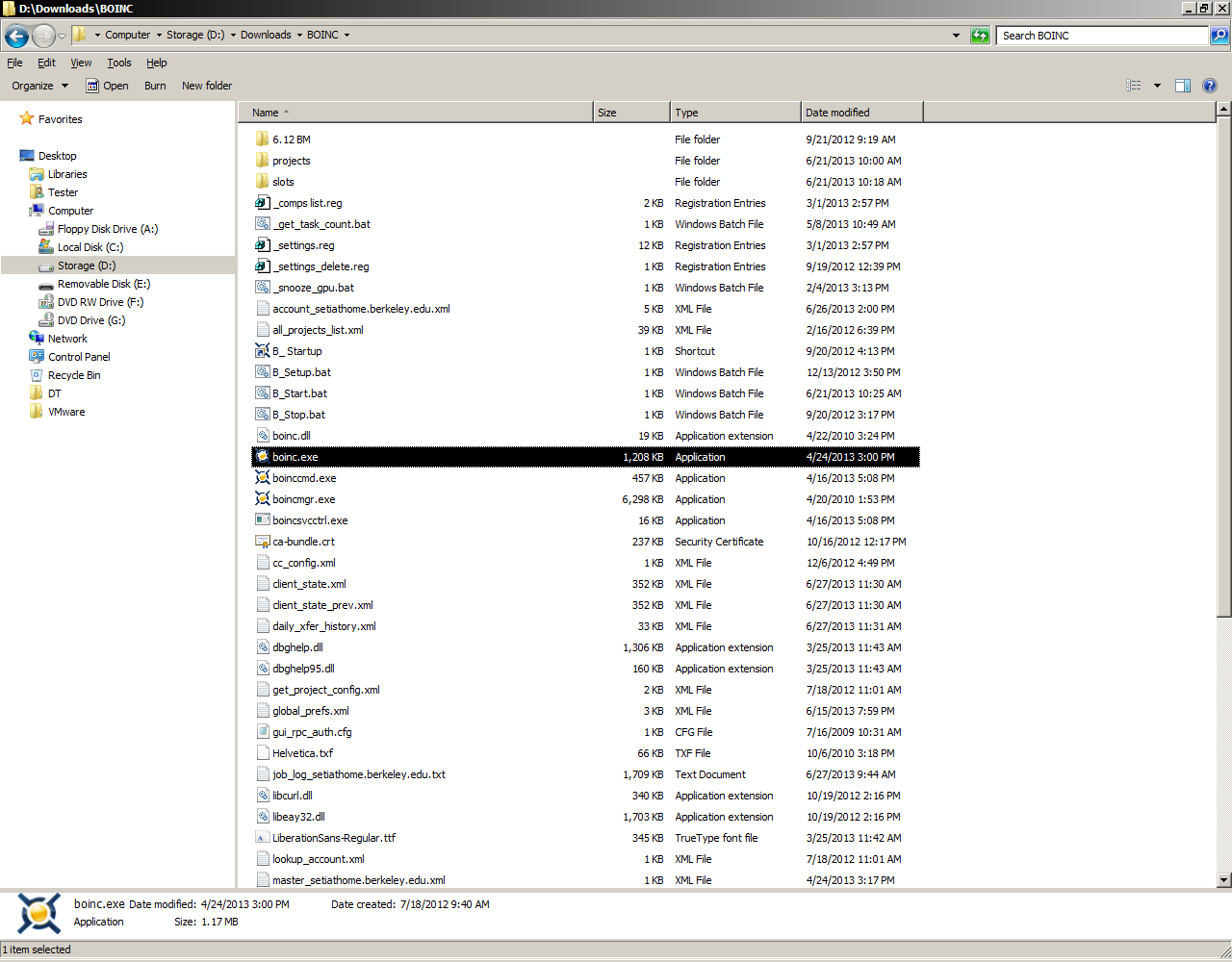Select the _get_task_count.bat batch icon

click(x=262, y=224)
